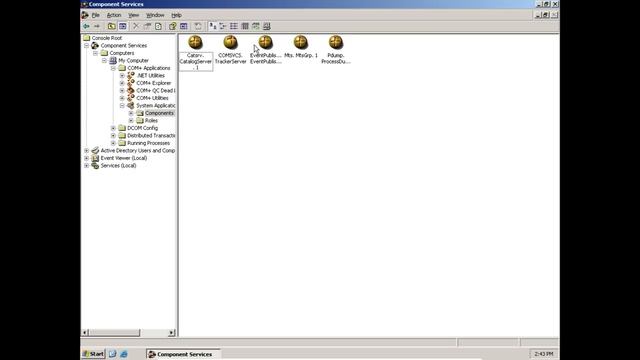Switch to Status view in toolbar
Image resolution: width=640 pixels, height=360 pixels.
tap(256, 26)
